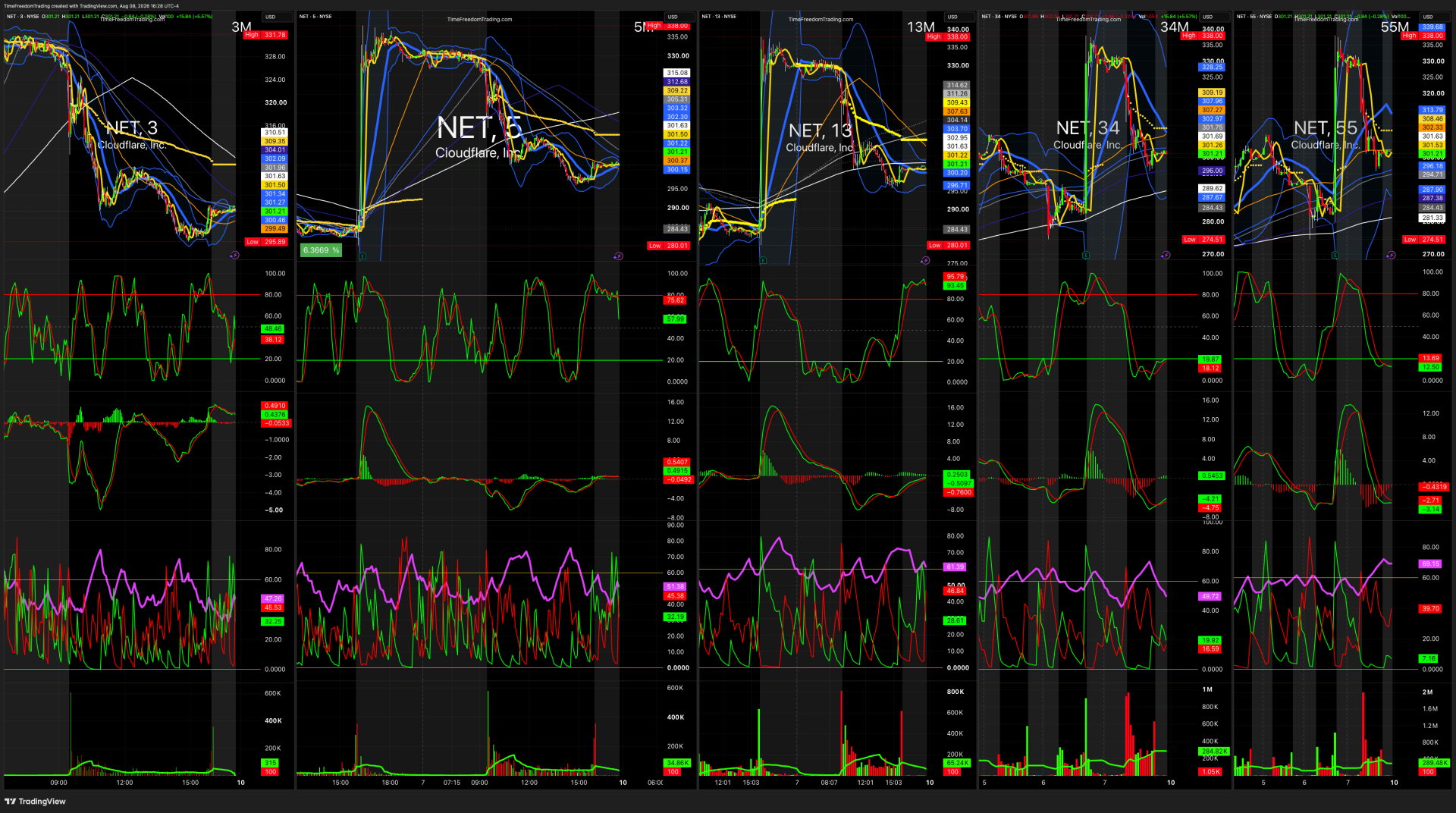Click the '34M' timeframe label
This screenshot has height=813, width=1456.
[1175, 27]
